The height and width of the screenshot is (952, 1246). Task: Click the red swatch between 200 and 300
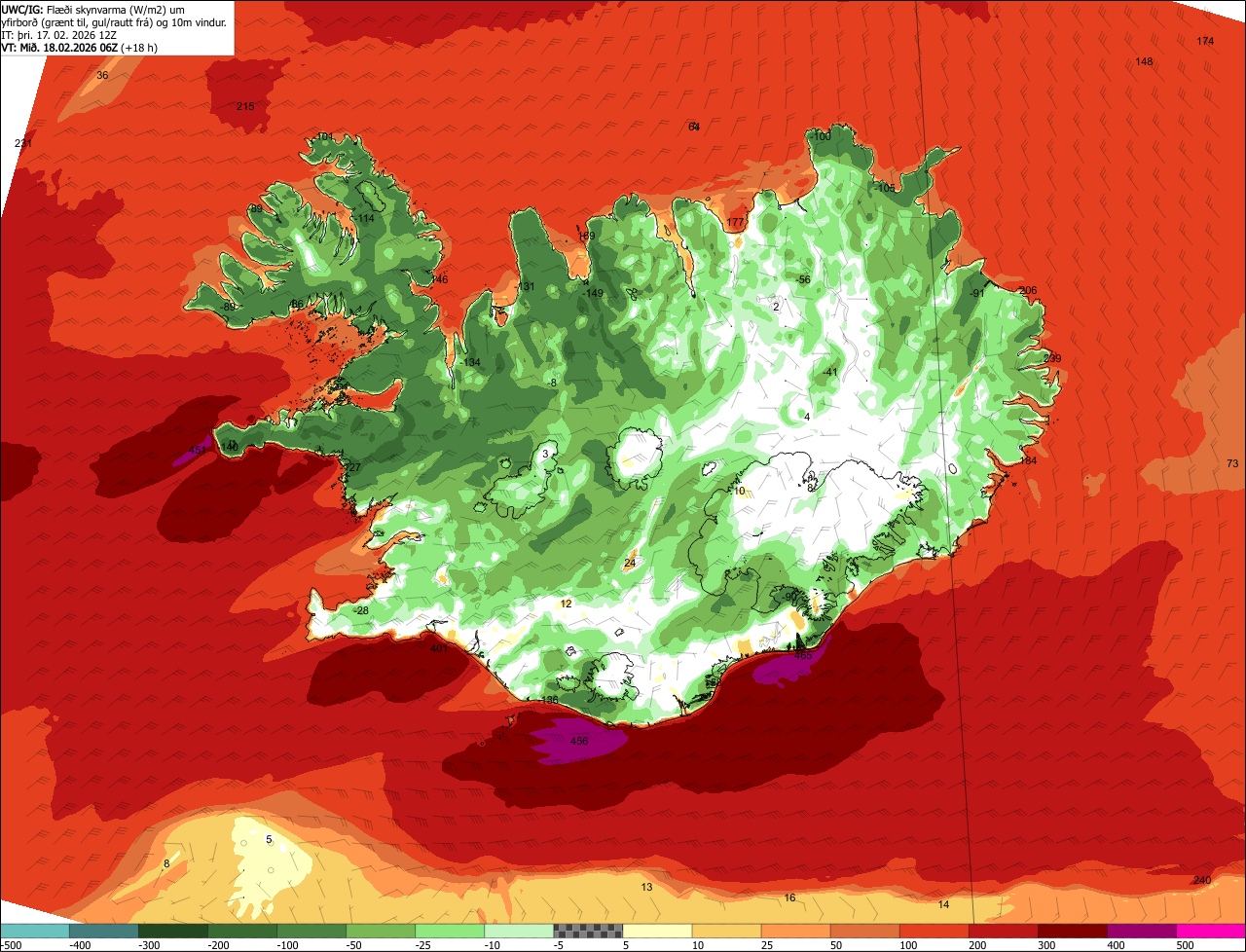coord(1003,931)
